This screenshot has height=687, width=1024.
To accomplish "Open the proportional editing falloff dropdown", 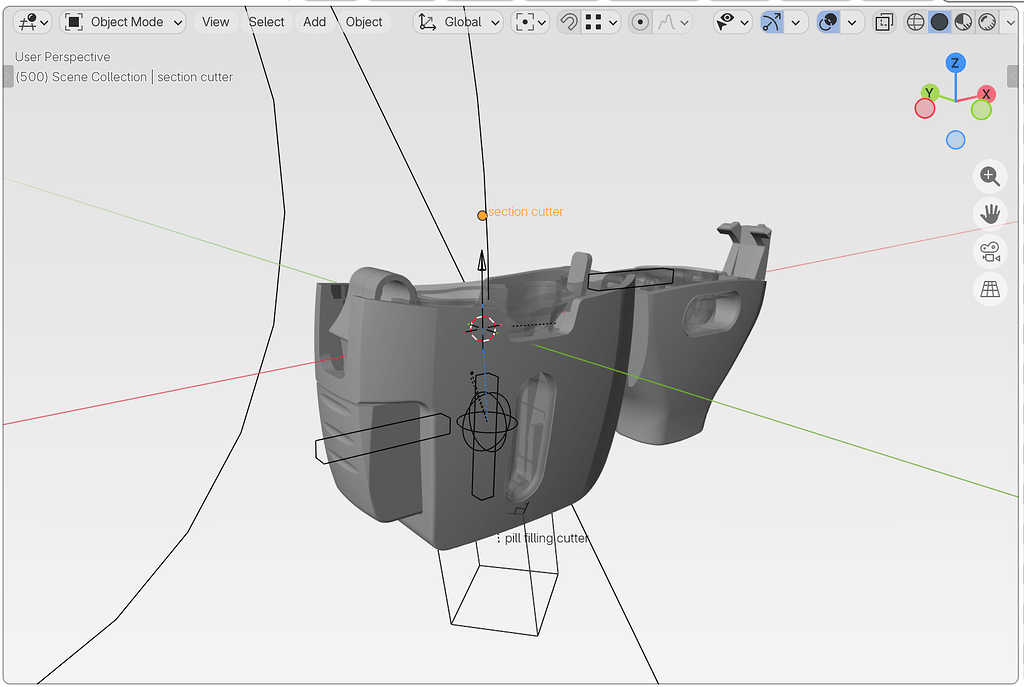I will (x=671, y=22).
